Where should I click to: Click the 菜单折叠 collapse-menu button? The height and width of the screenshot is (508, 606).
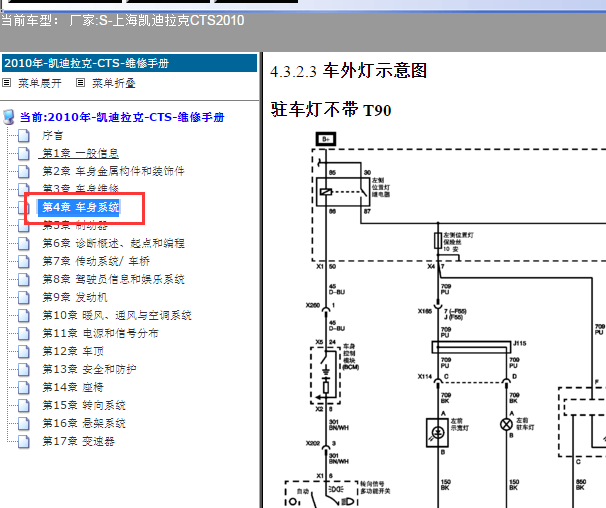[114, 83]
